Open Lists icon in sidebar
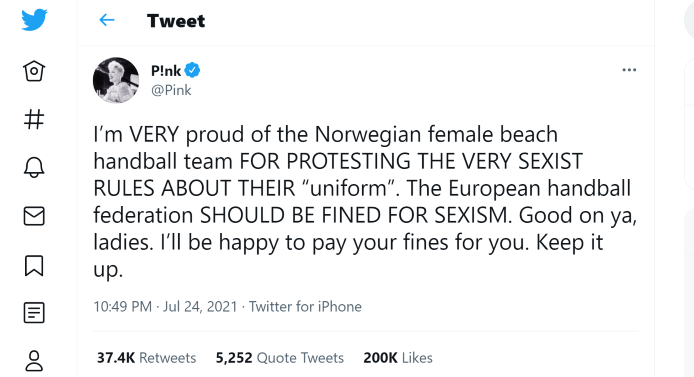694x377 pixels. (34, 313)
